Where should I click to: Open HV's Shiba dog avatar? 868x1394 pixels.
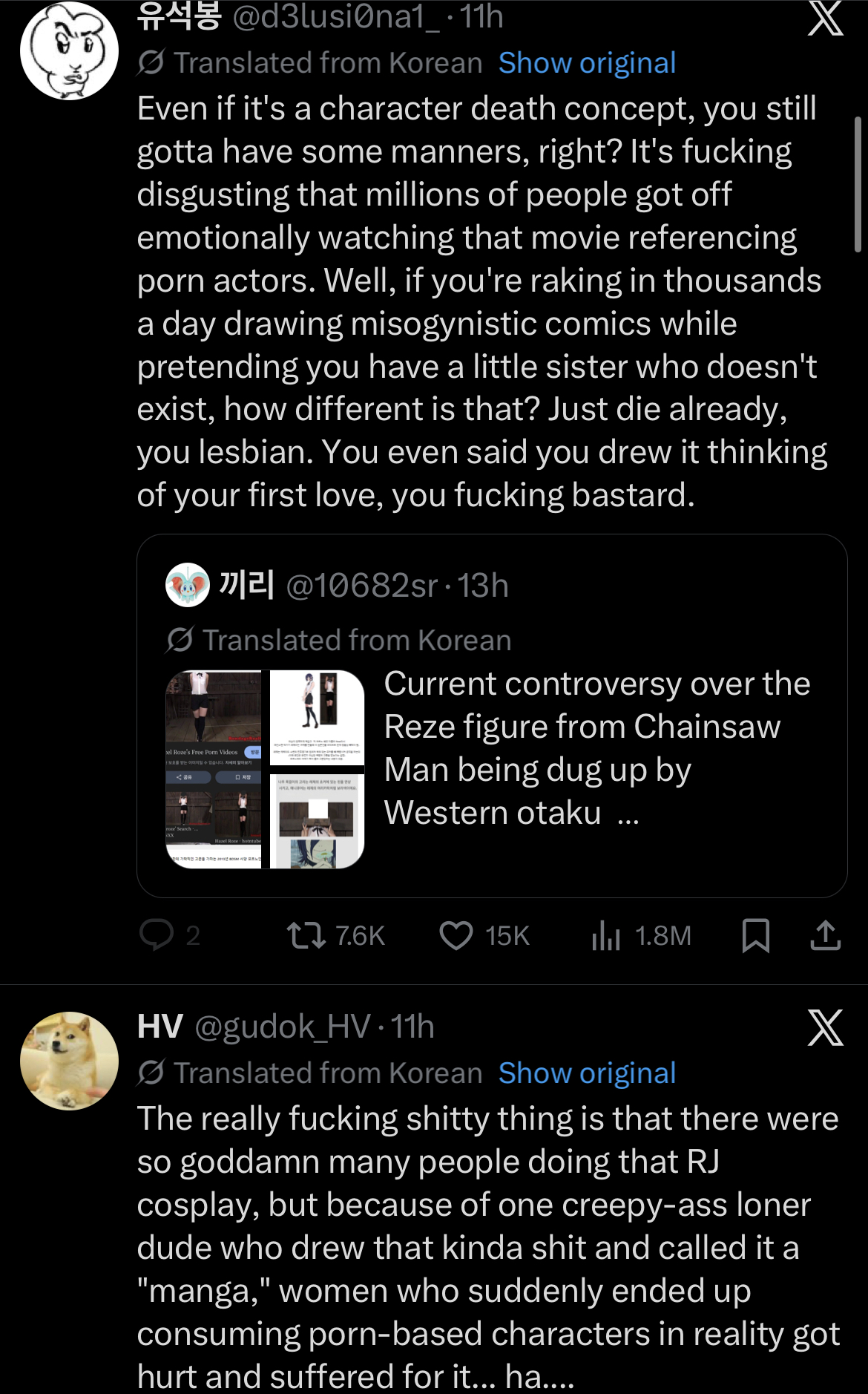pos(69,1061)
